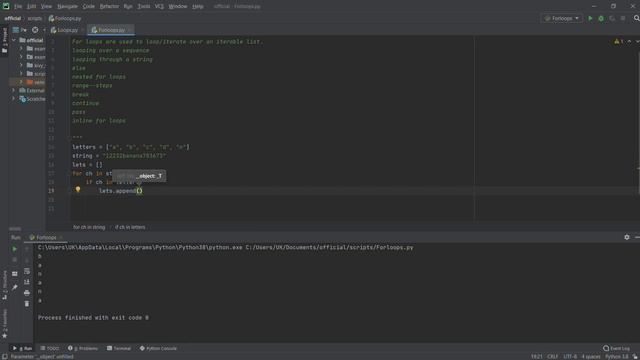Click the restore layout icon in Run panel
640x360 pixels.
click(x=15, y=274)
